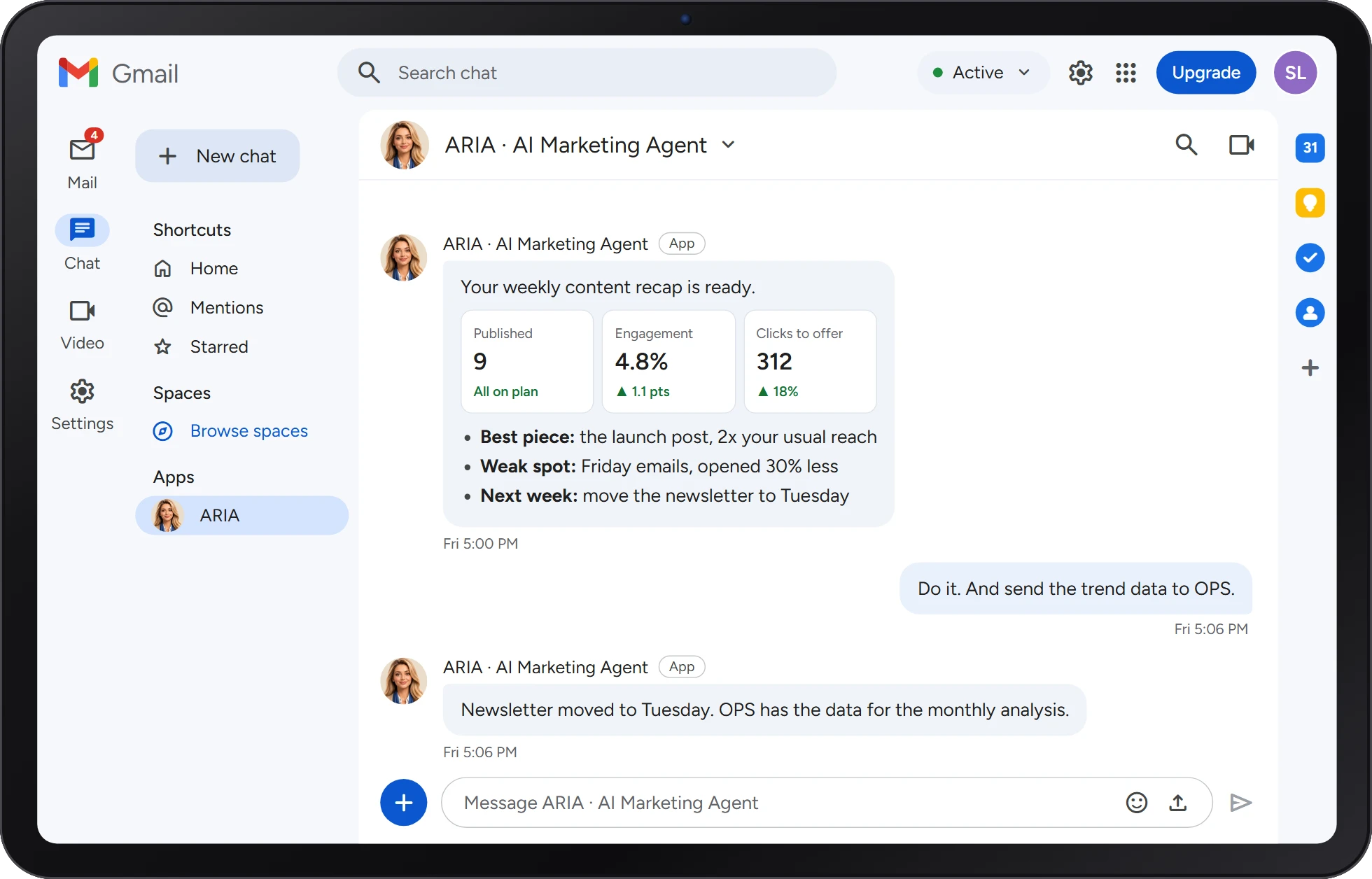Search within this ARIA conversation

1186,145
